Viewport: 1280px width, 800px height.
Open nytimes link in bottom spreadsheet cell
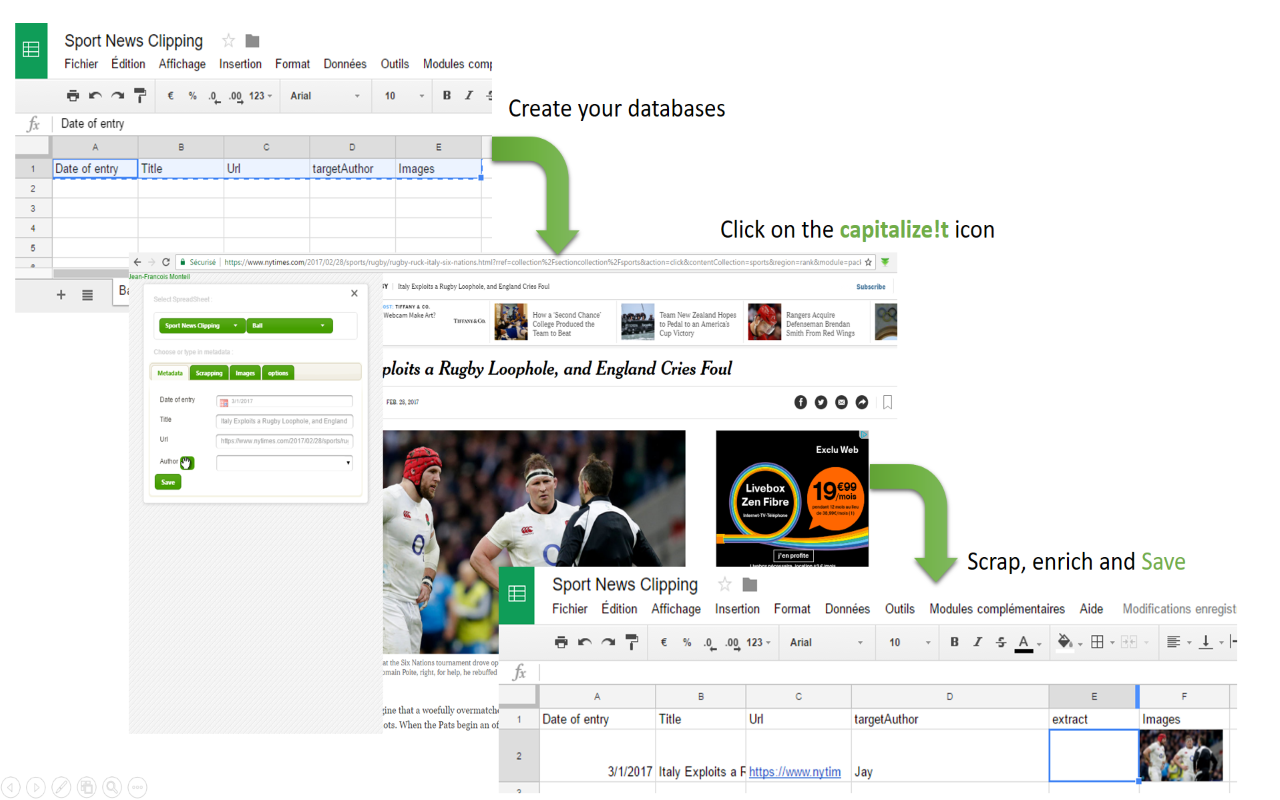(x=795, y=772)
